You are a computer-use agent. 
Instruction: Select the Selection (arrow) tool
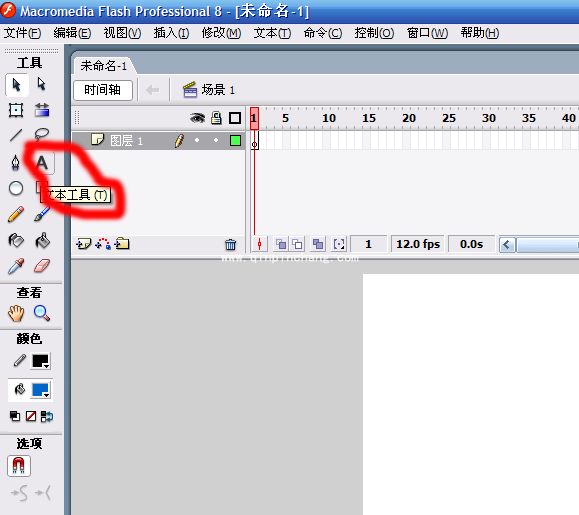17,85
